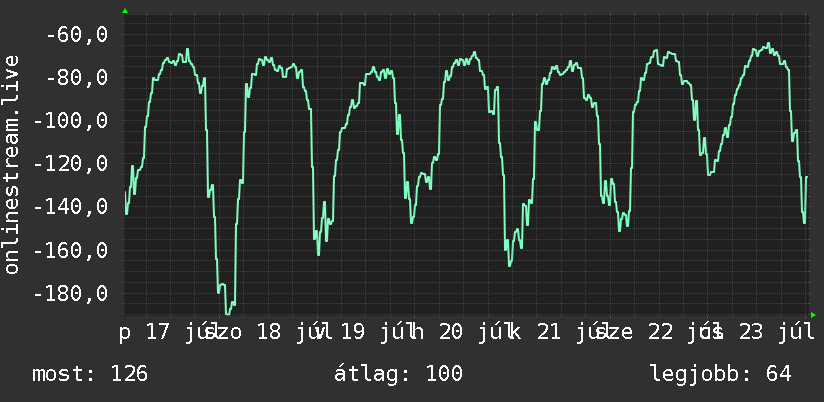
Task: Click the -60,0 Y-axis label
Action: (x=77, y=35)
